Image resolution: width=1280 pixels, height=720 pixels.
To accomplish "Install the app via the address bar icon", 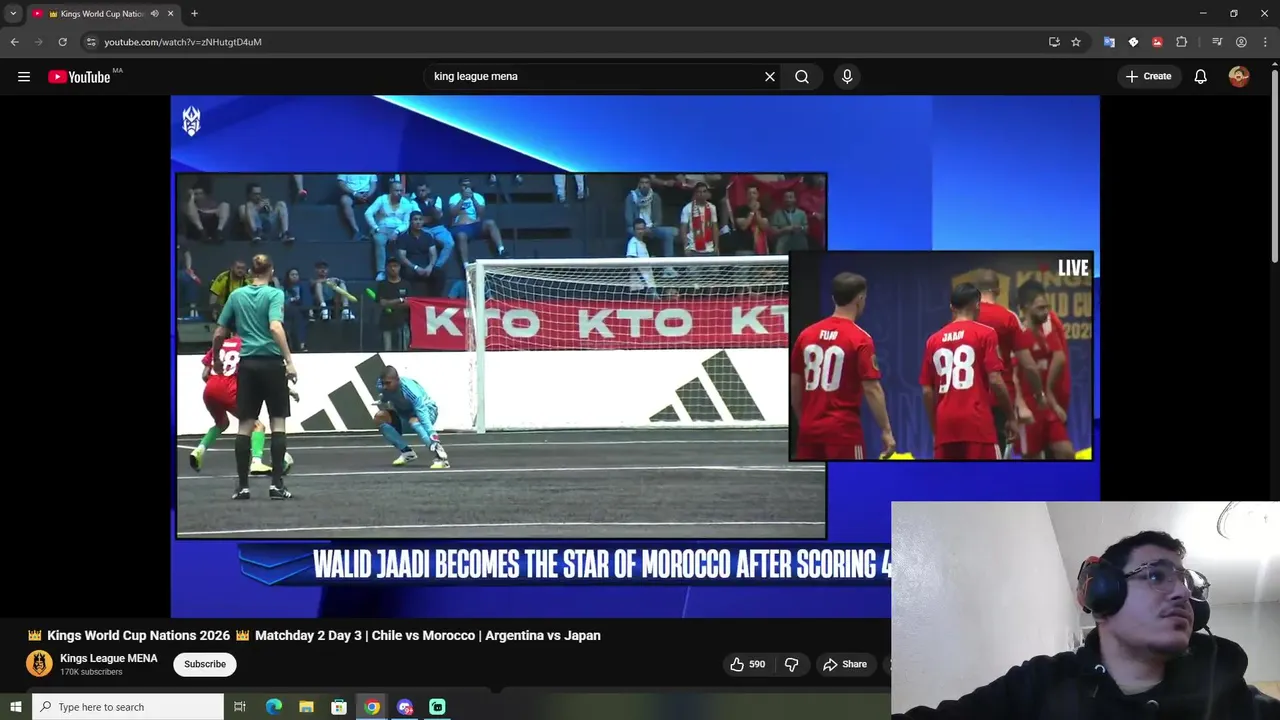I will (x=1054, y=42).
